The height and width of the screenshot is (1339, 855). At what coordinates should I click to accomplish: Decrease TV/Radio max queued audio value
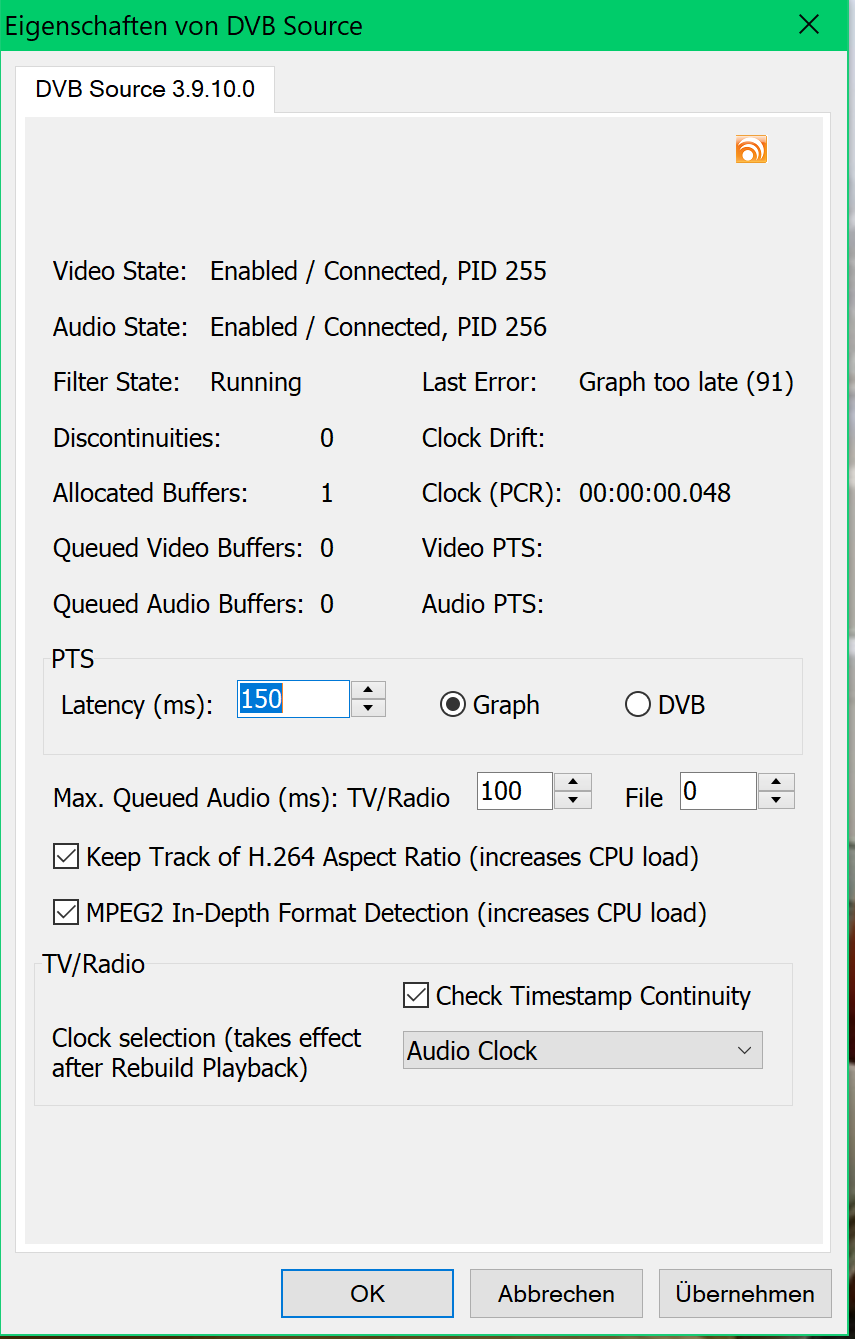coord(573,800)
